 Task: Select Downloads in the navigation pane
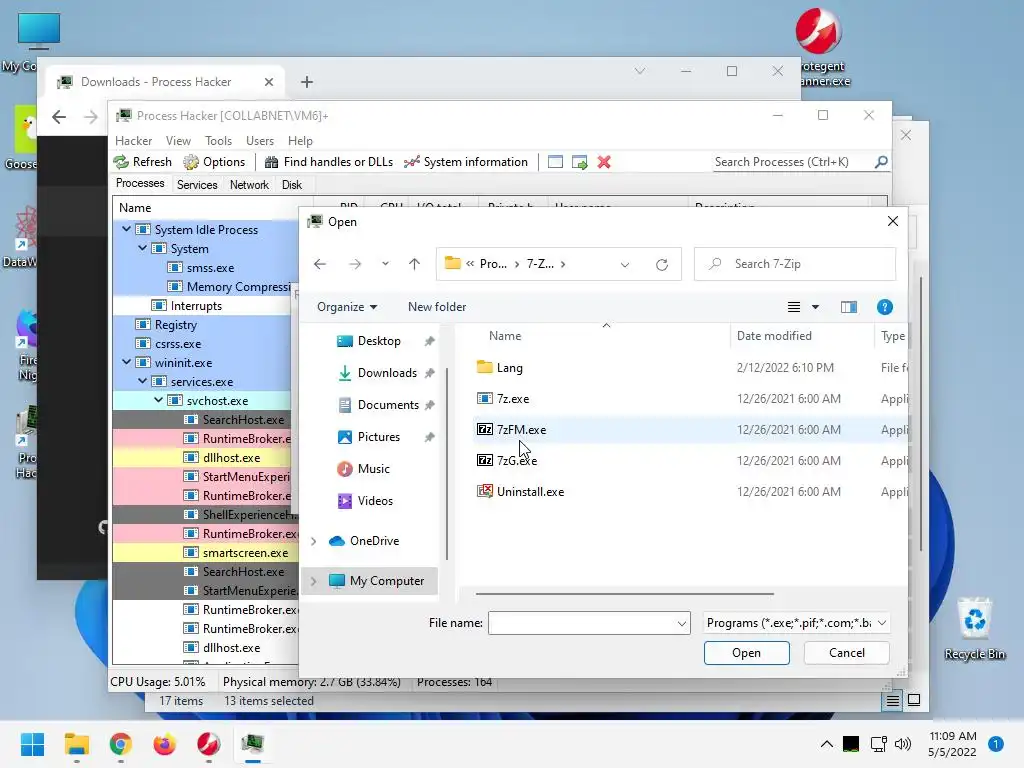pyautogui.click(x=387, y=373)
